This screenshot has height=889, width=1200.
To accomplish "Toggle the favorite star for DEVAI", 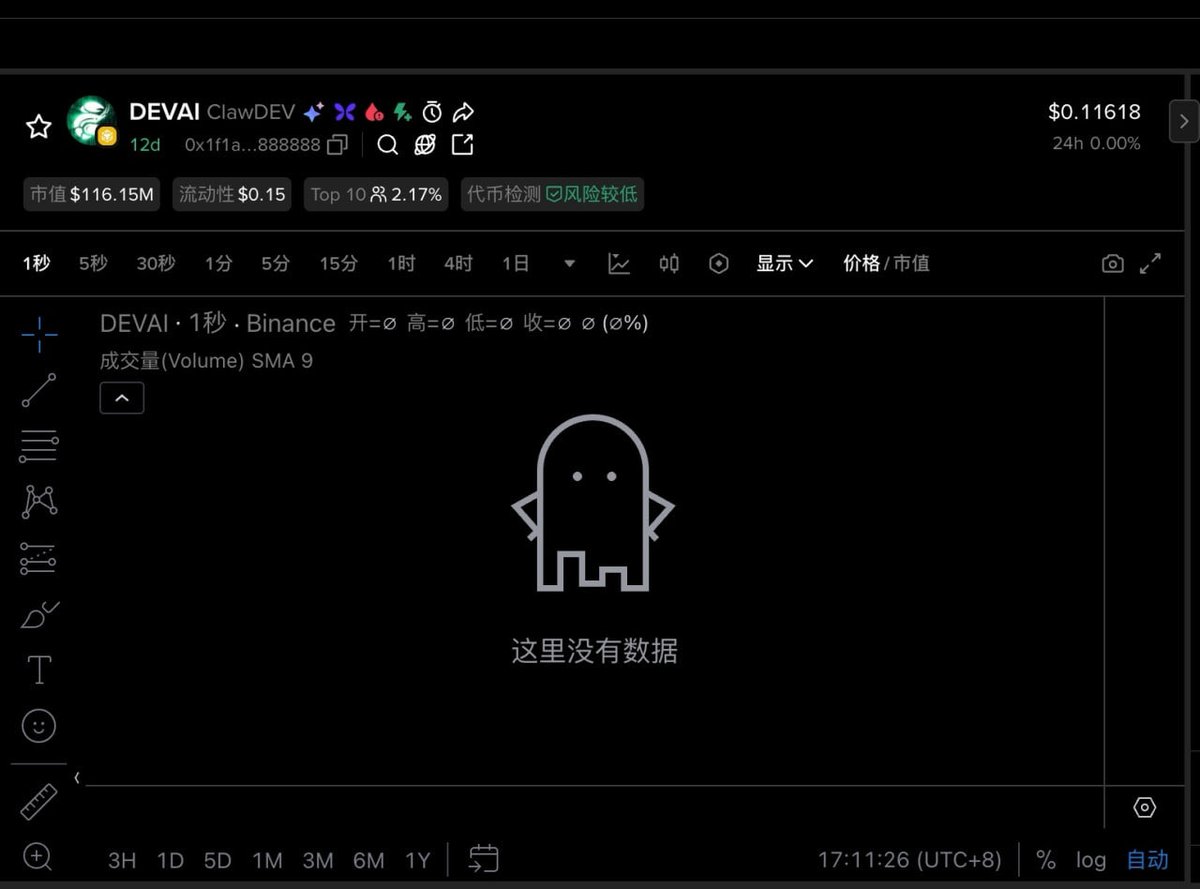I will point(38,126).
